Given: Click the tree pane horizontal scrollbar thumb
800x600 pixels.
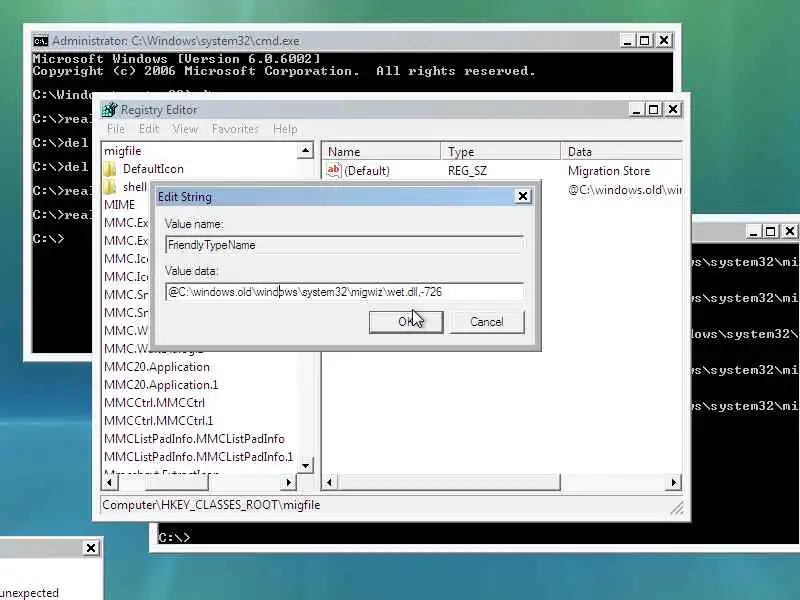Looking at the screenshot, I should [x=176, y=482].
